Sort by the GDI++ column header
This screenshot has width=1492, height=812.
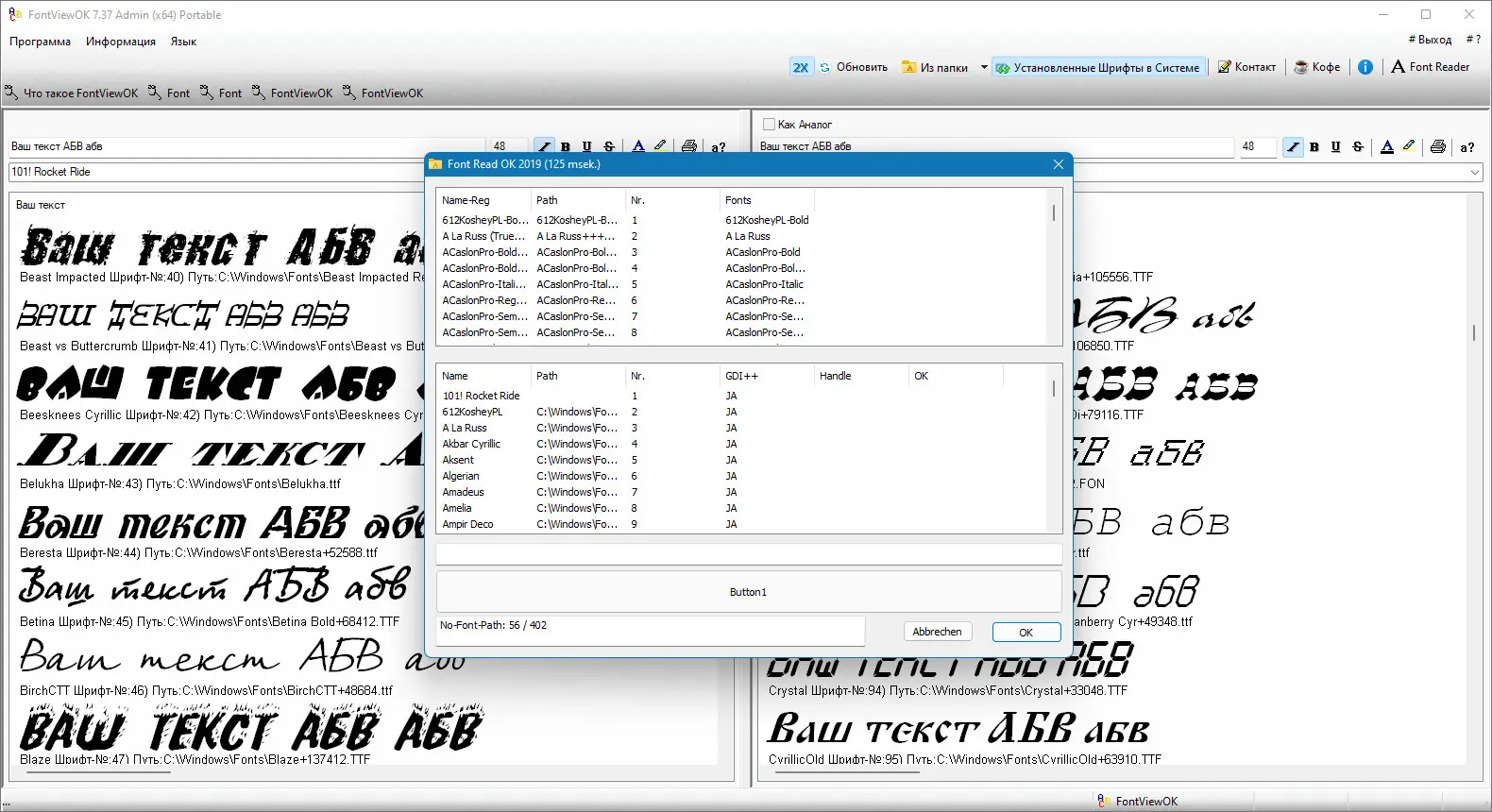click(x=766, y=376)
